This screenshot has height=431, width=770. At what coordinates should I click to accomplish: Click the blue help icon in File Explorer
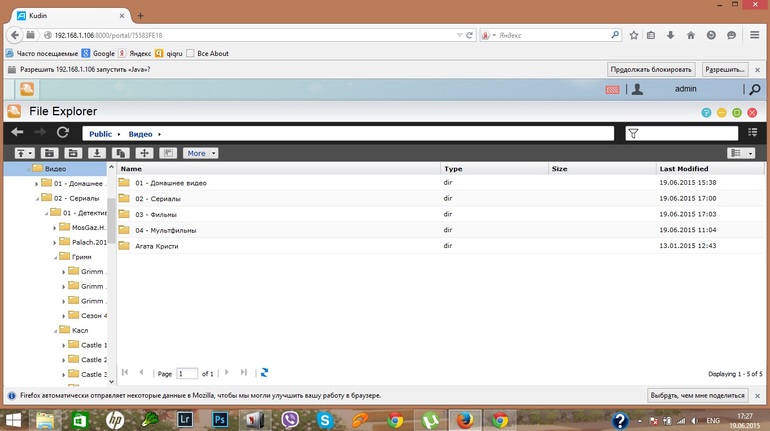point(707,112)
